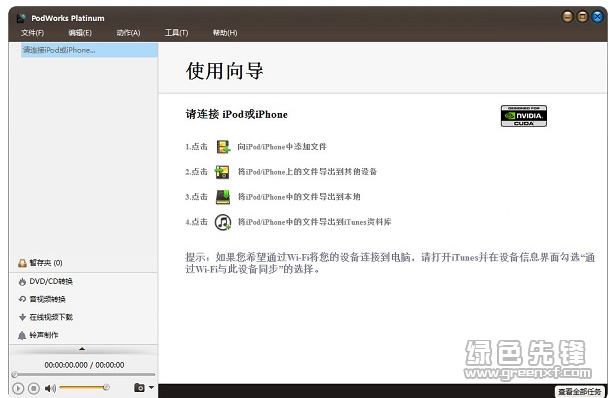Select the 请连接iPod或iPhone tree entry

[x=89, y=50]
